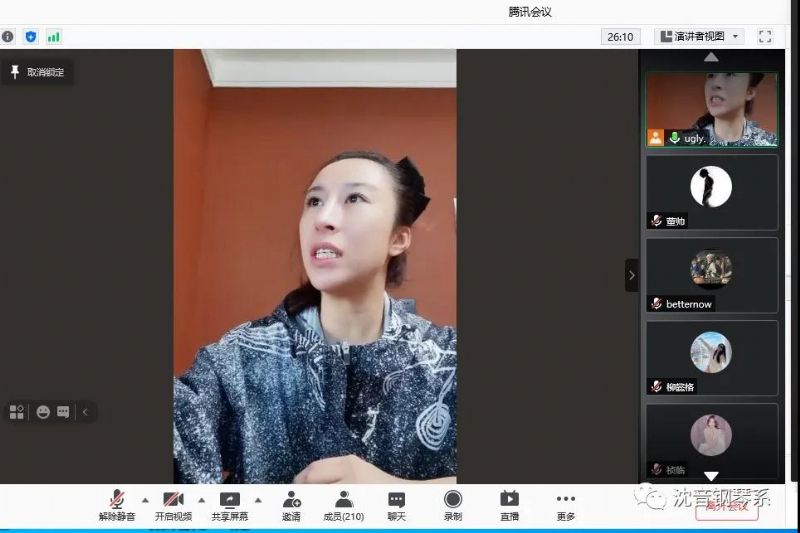Click 解除静音 to unmute microphone
Screen dimensions: 800x533
[x=117, y=506]
